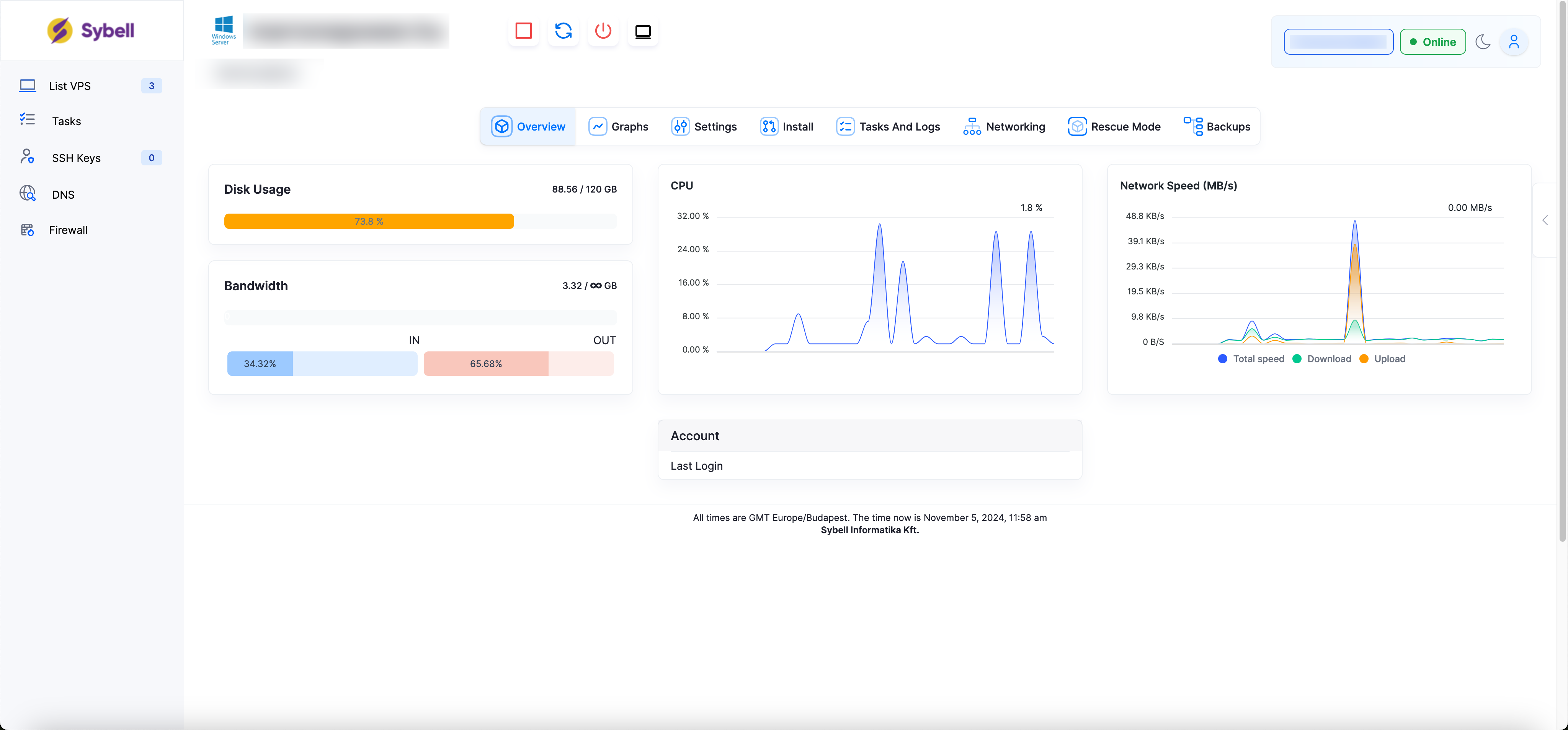Click the red power off icon
Screen dimensions: 1568x730
click(603, 31)
